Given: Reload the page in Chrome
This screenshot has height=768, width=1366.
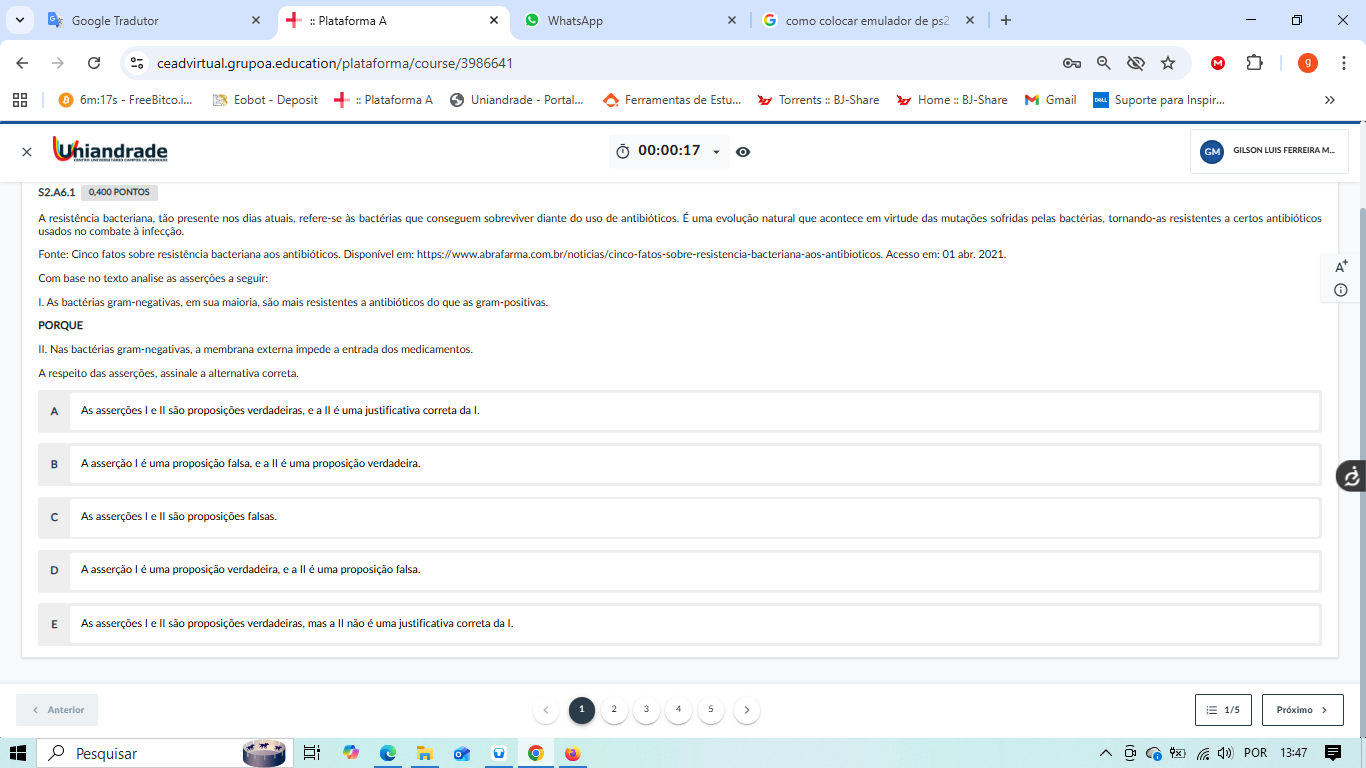Looking at the screenshot, I should (94, 63).
